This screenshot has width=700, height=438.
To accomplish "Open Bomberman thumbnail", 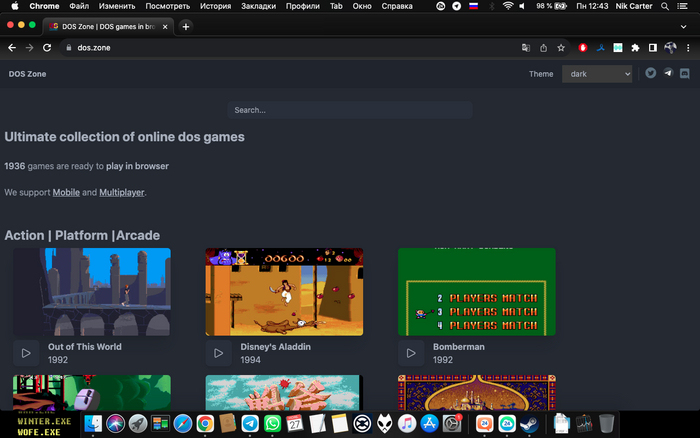I will point(476,292).
